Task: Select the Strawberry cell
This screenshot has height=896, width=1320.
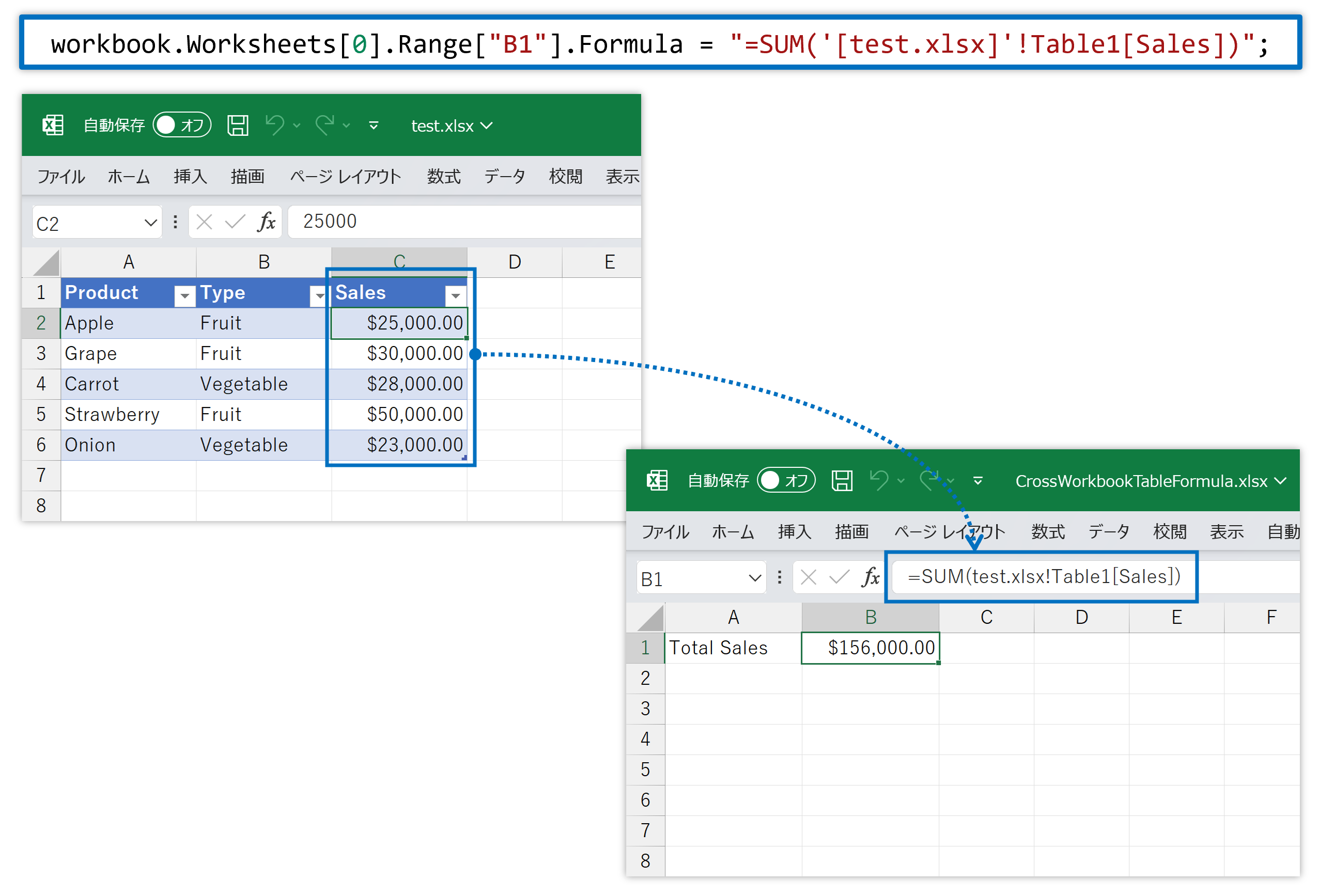Action: coord(128,415)
